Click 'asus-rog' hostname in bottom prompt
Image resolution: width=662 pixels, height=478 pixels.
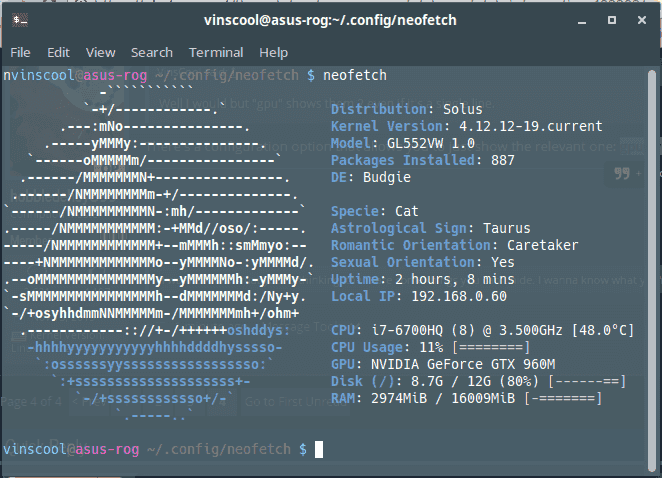[107, 449]
